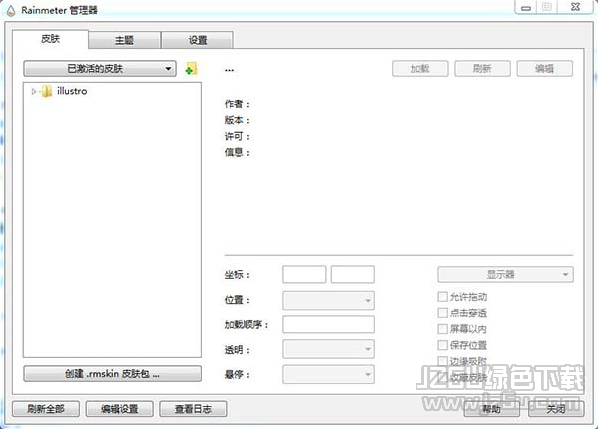Enable the 边缘吸附 checkbox
This screenshot has height=429, width=598.
click(x=442, y=361)
